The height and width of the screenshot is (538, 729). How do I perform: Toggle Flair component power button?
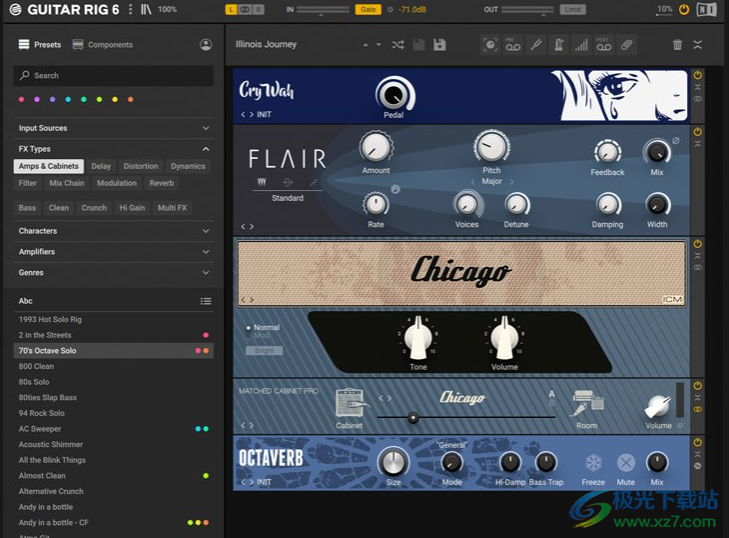pyautogui.click(x=697, y=132)
